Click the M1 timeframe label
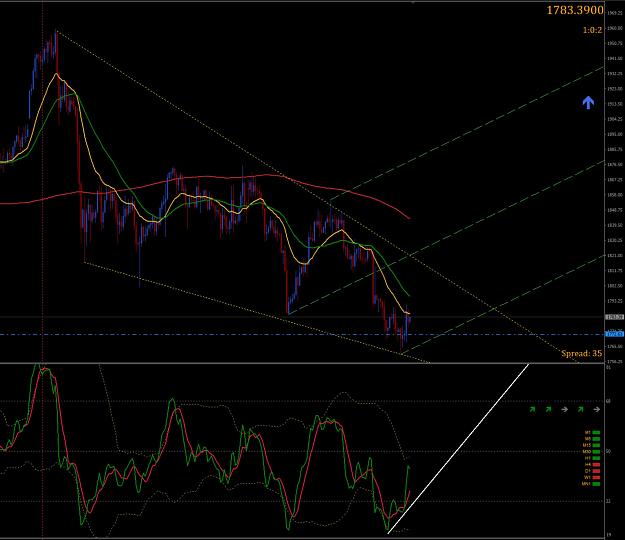This screenshot has height=540, width=625. pyautogui.click(x=588, y=432)
